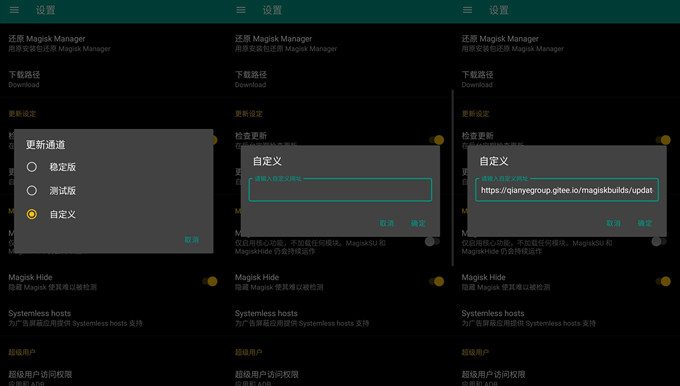Click 取消 in middle 自定义 dialog

(x=386, y=223)
